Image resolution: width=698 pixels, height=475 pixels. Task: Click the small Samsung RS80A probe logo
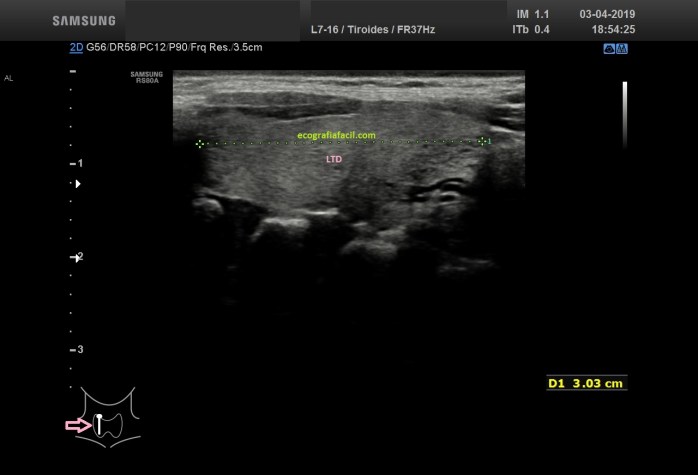[x=146, y=77]
